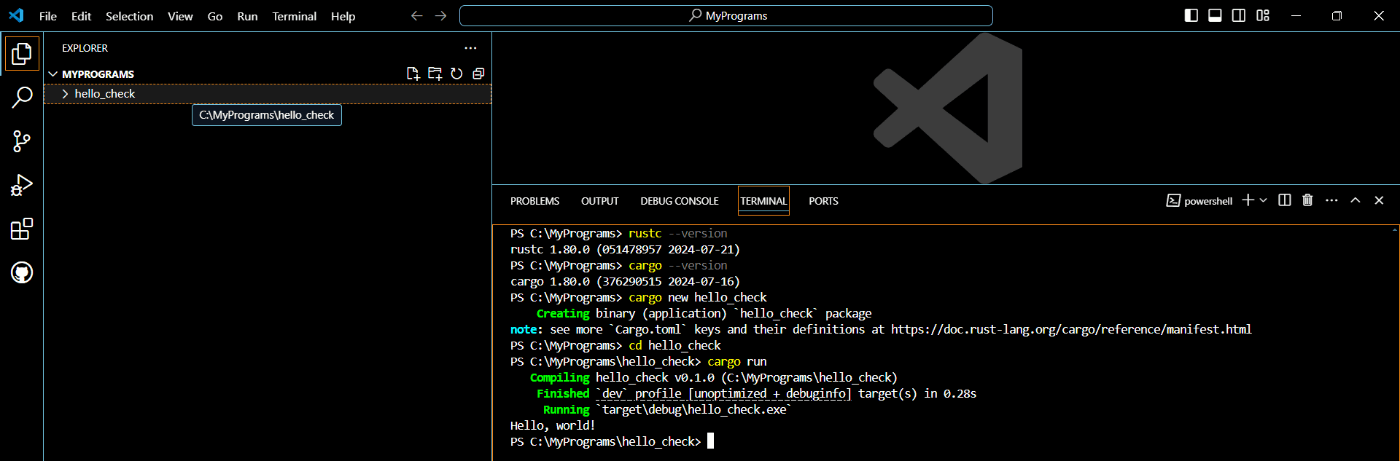
Task: Maximize the panel with the up chevron
Action: (1355, 201)
